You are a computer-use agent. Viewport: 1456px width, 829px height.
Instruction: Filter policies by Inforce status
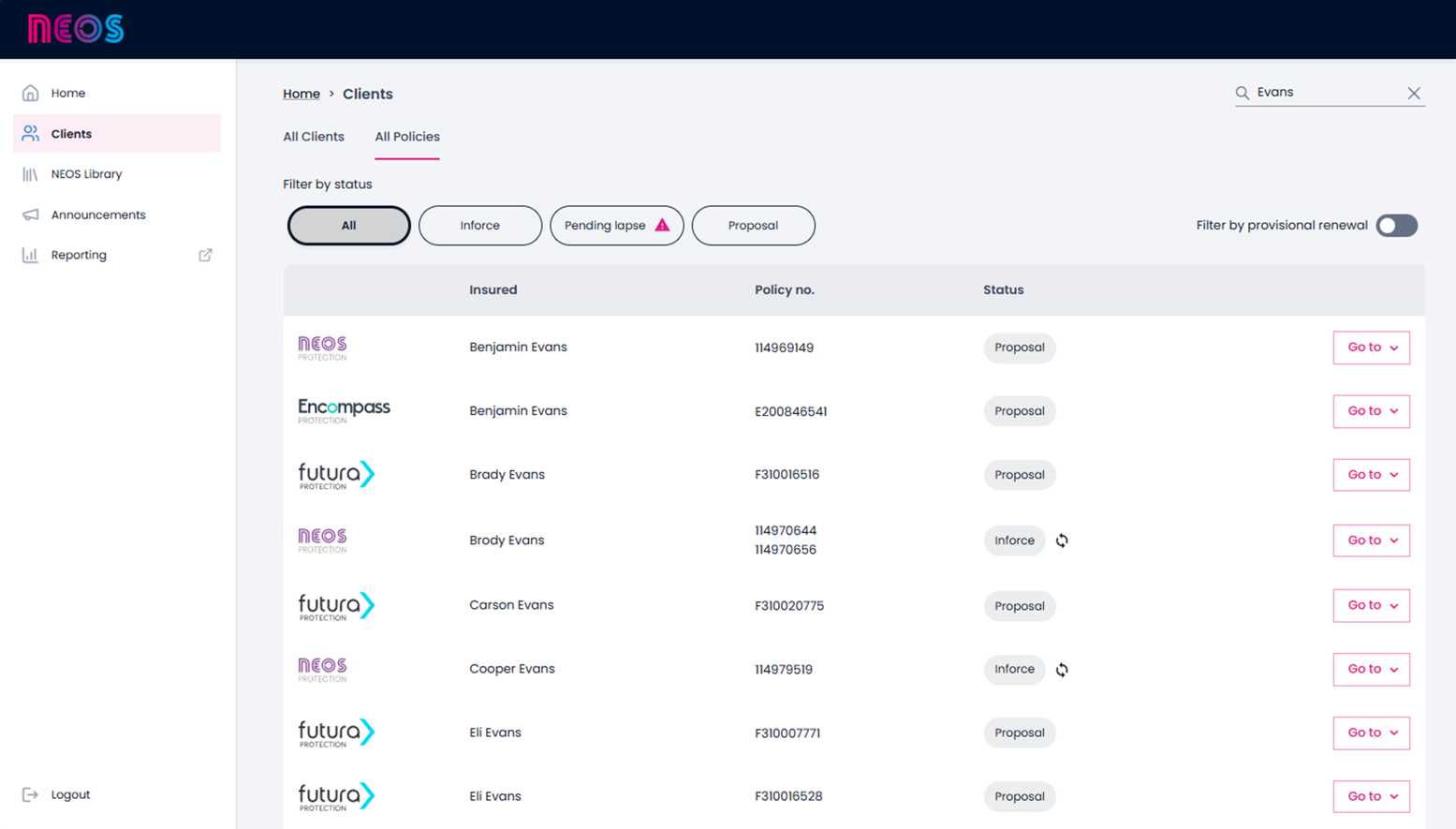click(479, 226)
